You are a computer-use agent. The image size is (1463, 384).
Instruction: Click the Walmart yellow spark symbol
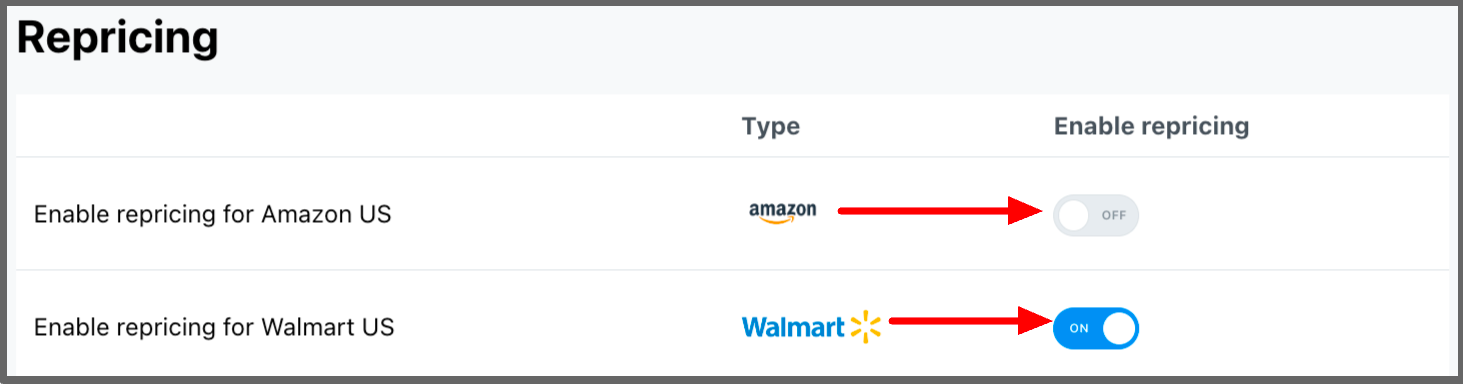(x=866, y=327)
